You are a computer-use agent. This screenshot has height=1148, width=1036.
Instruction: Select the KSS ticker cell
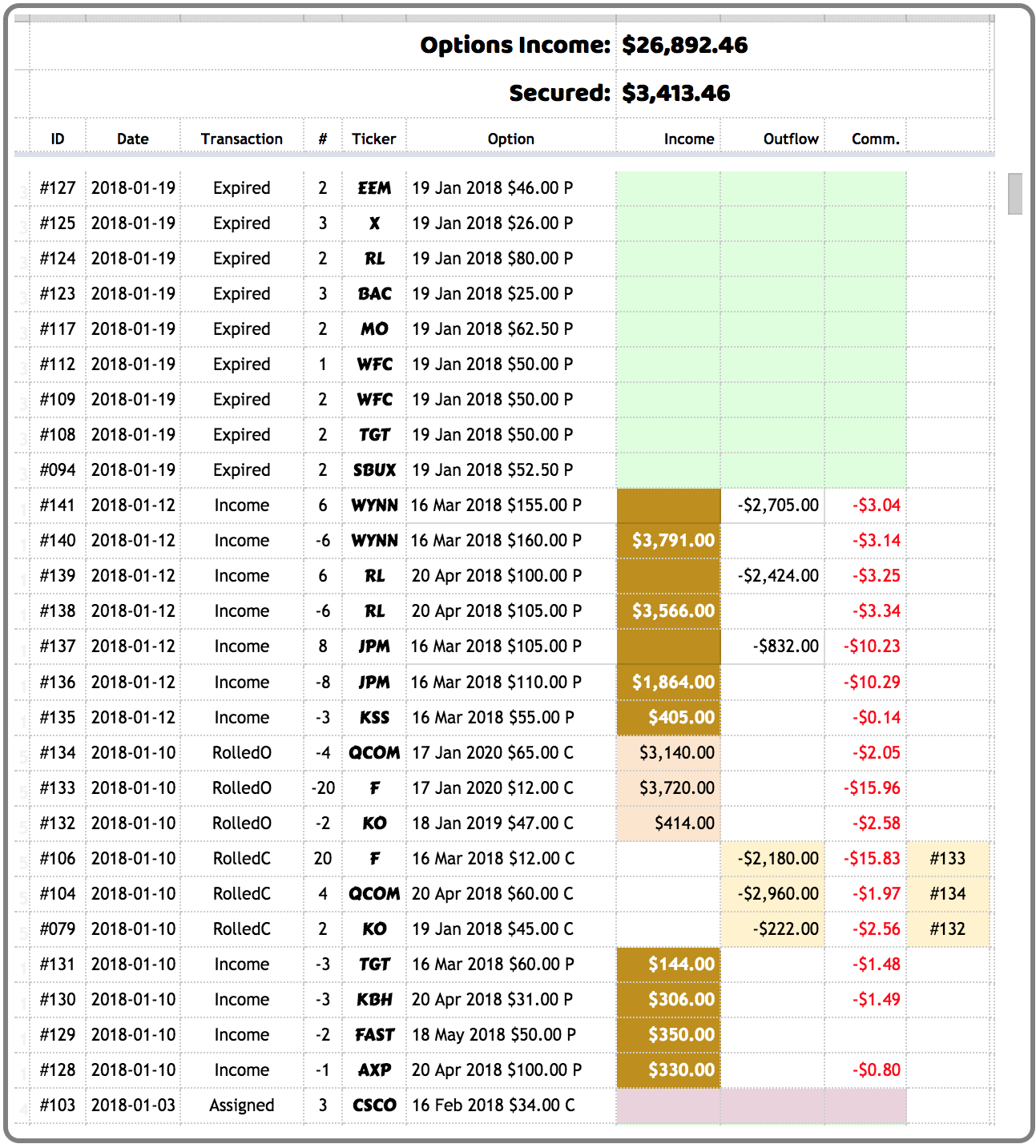pos(374,718)
